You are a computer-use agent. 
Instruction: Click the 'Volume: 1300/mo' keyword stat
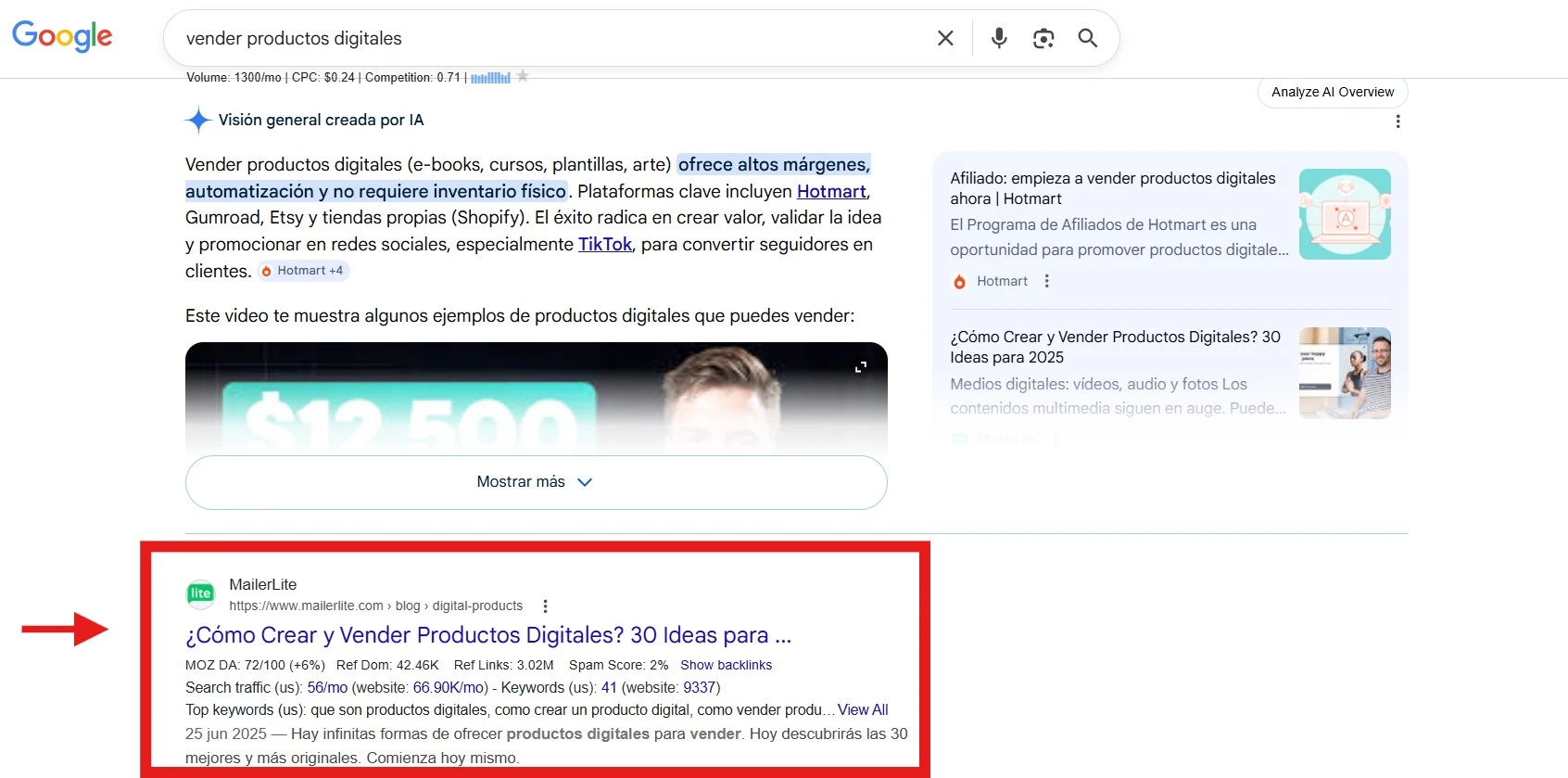click(234, 77)
